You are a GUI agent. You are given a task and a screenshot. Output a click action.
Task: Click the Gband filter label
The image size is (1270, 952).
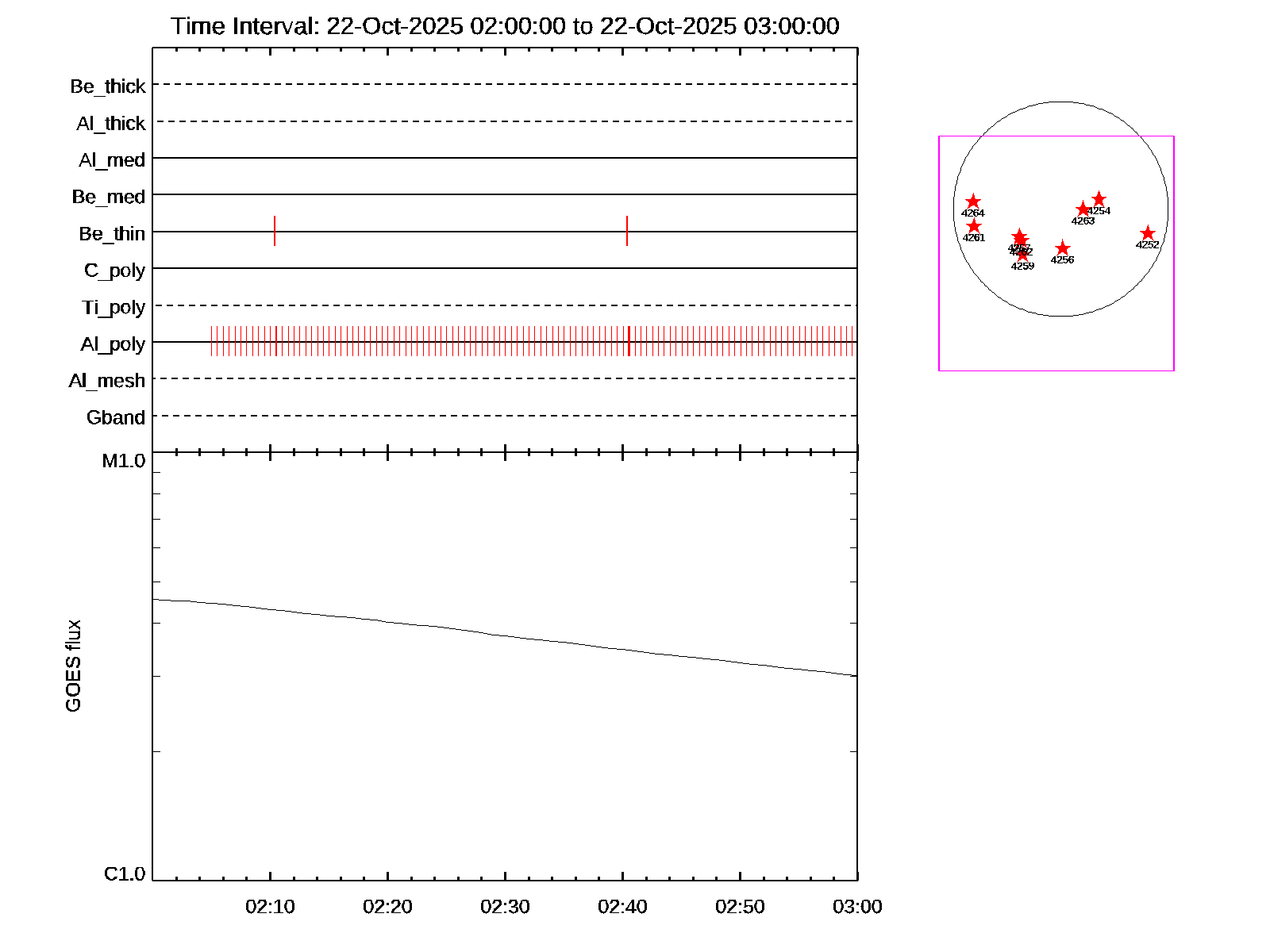(x=116, y=418)
